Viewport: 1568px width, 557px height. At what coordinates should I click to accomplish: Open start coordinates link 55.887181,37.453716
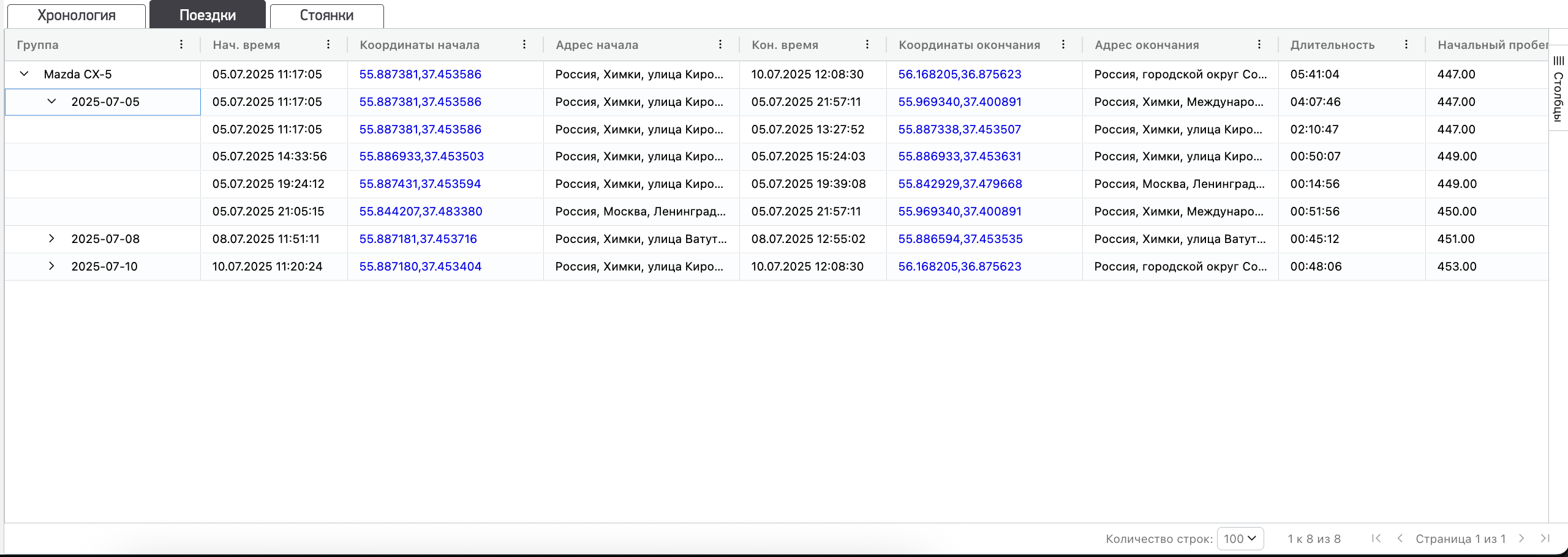coord(418,239)
